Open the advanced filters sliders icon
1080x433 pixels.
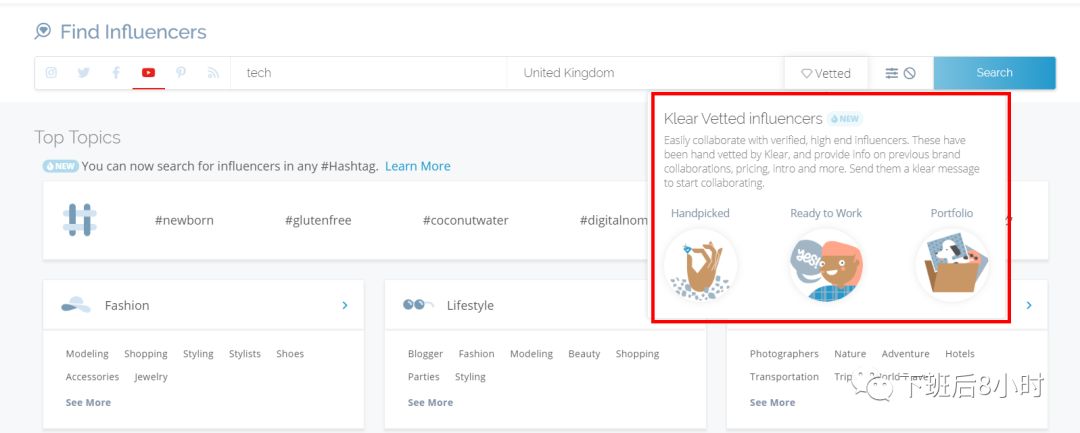tap(891, 73)
